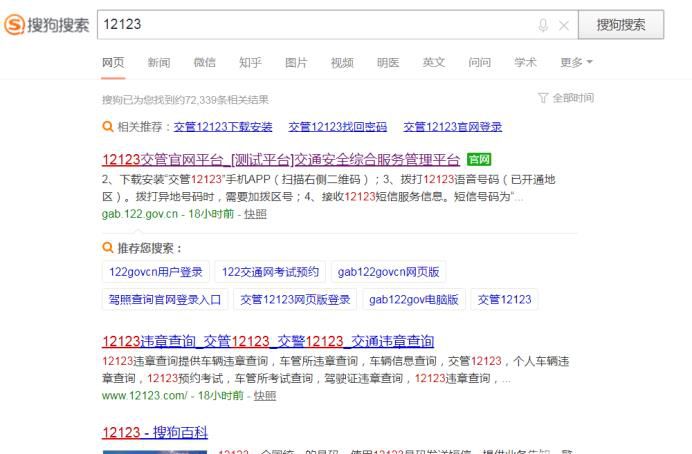The width and height of the screenshot is (692, 454).
Task: Switch to the 微信 tab
Action: tap(204, 63)
